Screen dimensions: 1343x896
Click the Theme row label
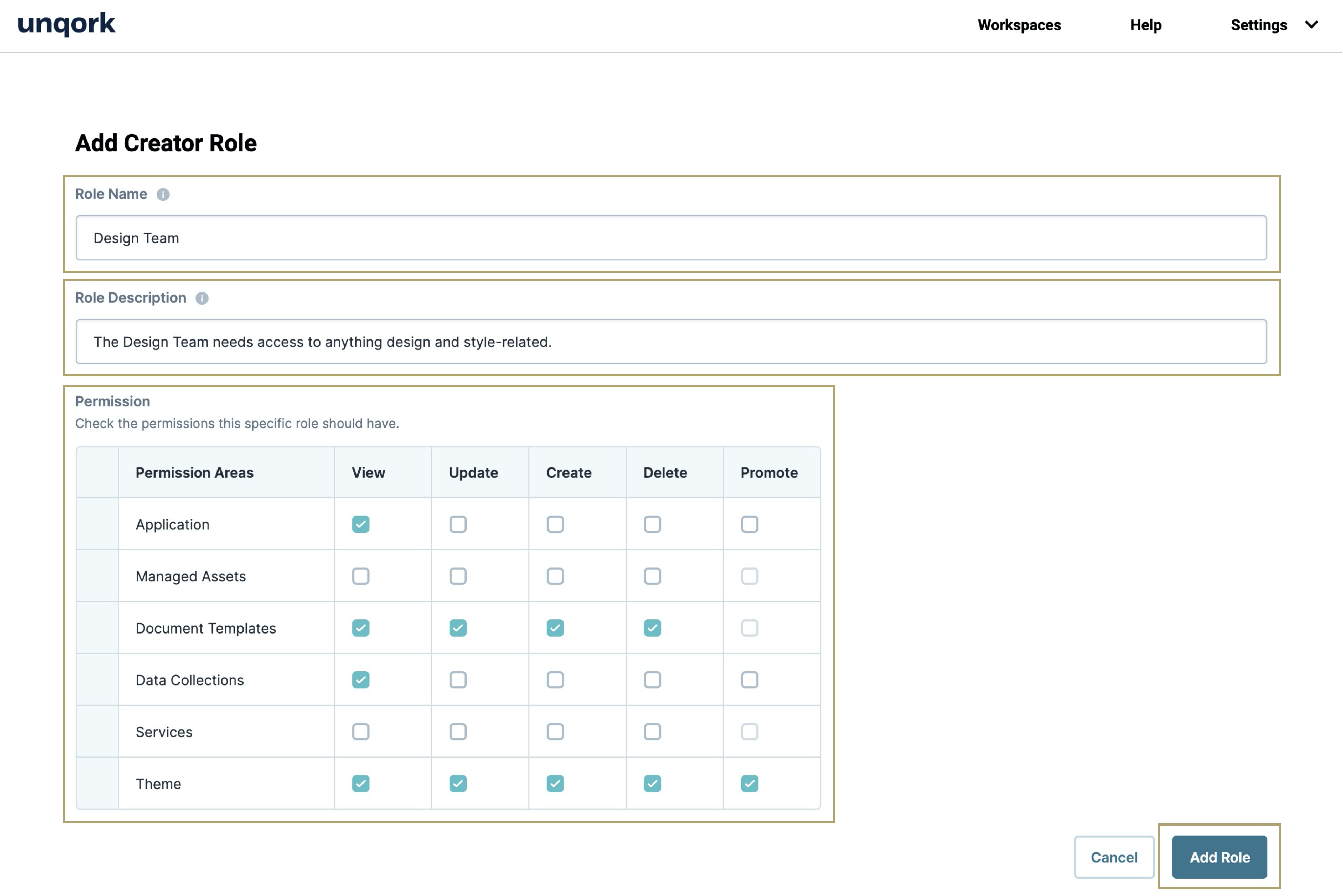[158, 785]
